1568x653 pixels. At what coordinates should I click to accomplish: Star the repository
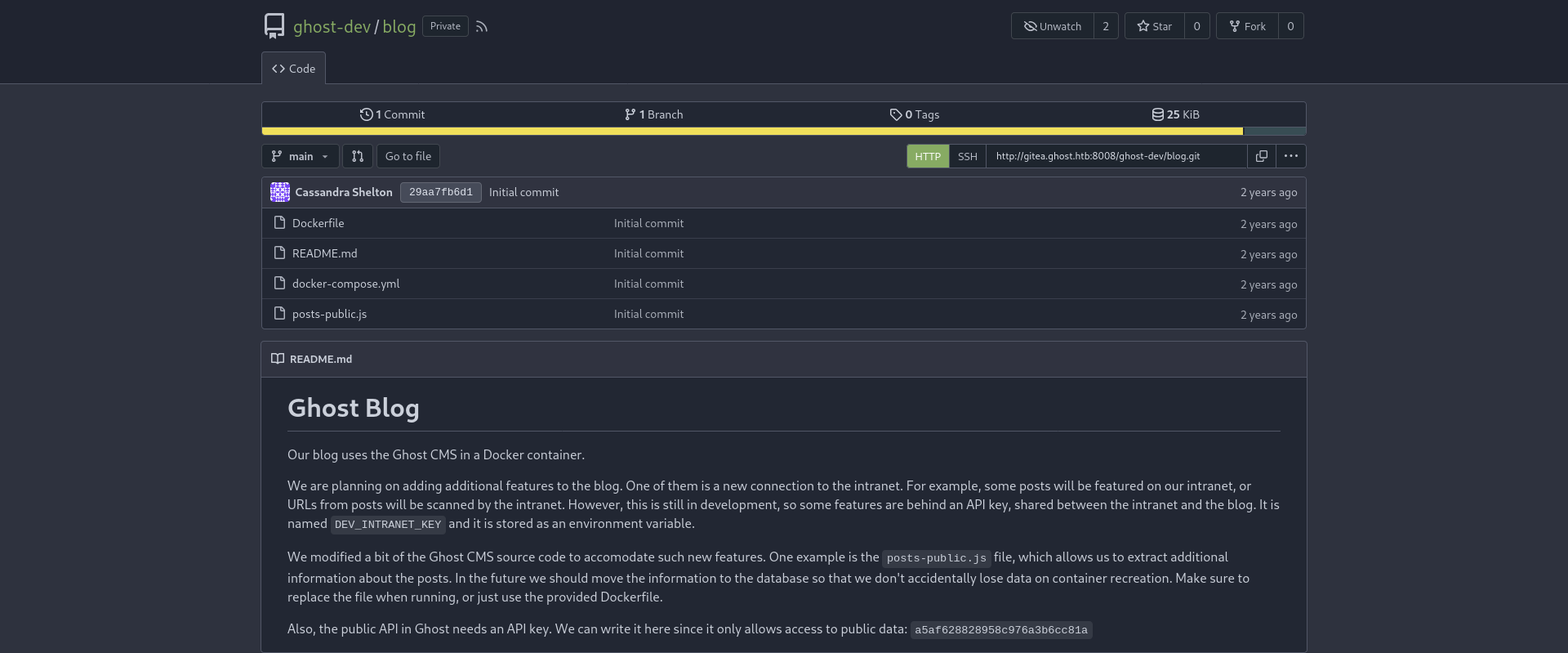coord(1155,26)
